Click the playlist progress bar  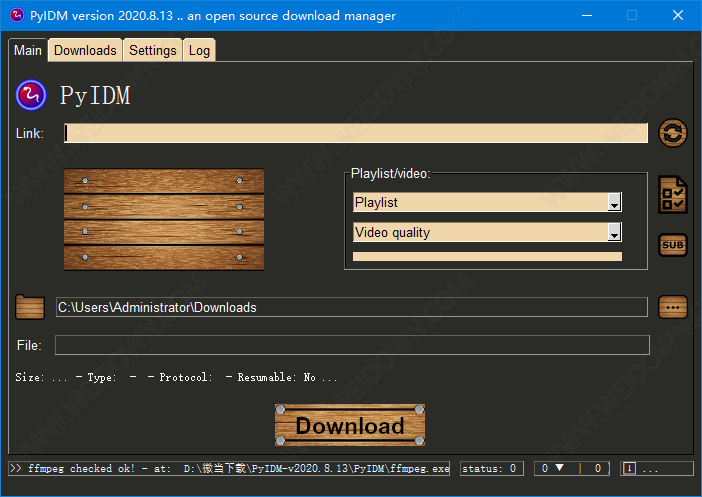[487, 257]
